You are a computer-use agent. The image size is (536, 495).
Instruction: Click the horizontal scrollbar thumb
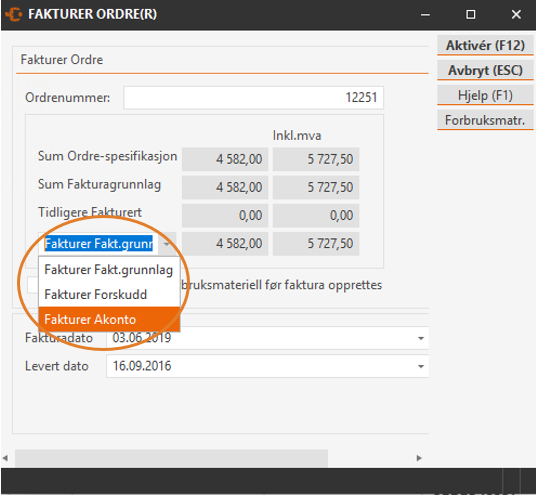click(171, 458)
